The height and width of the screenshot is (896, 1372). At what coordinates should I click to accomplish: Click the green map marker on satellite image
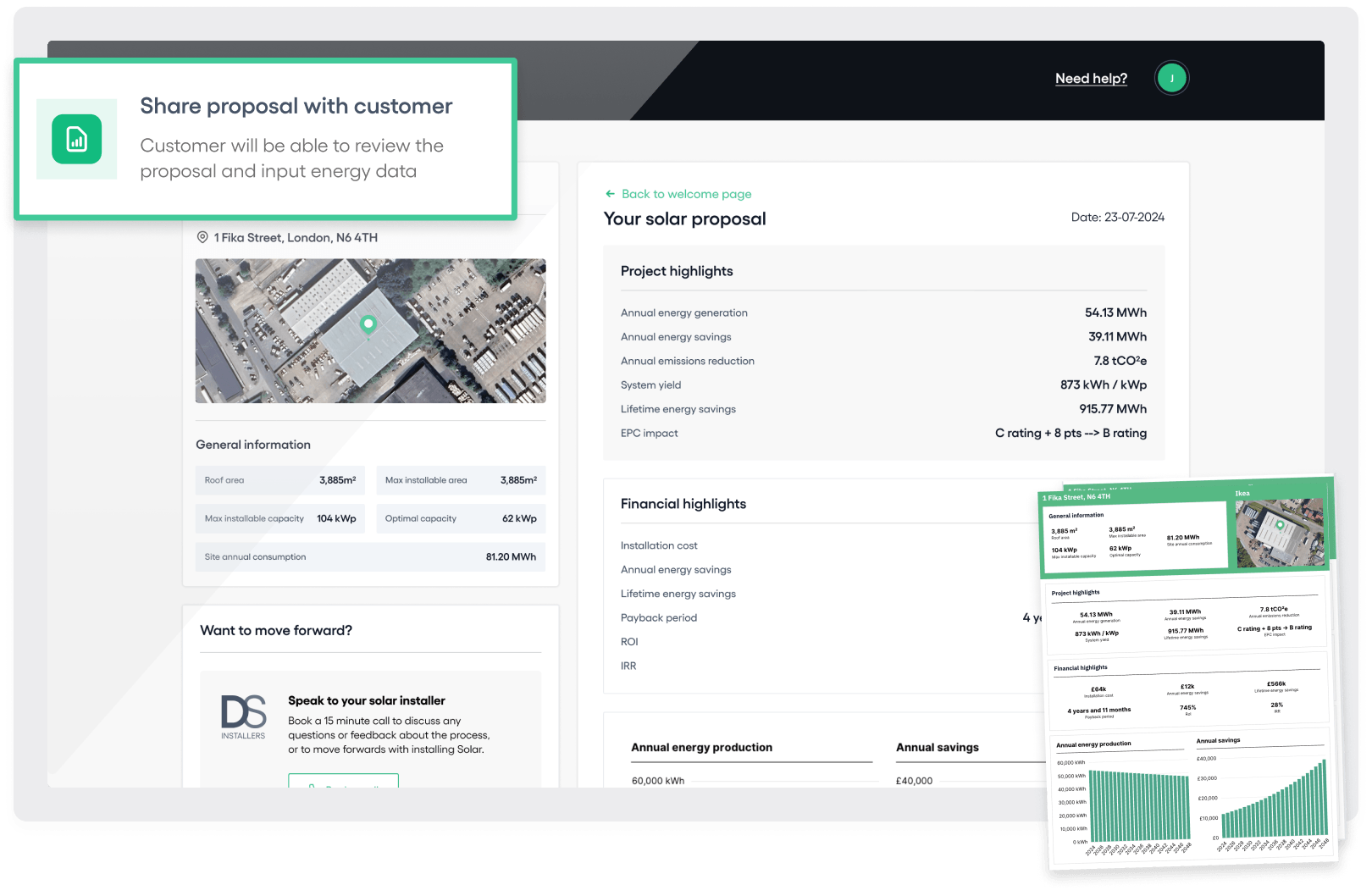tap(368, 324)
